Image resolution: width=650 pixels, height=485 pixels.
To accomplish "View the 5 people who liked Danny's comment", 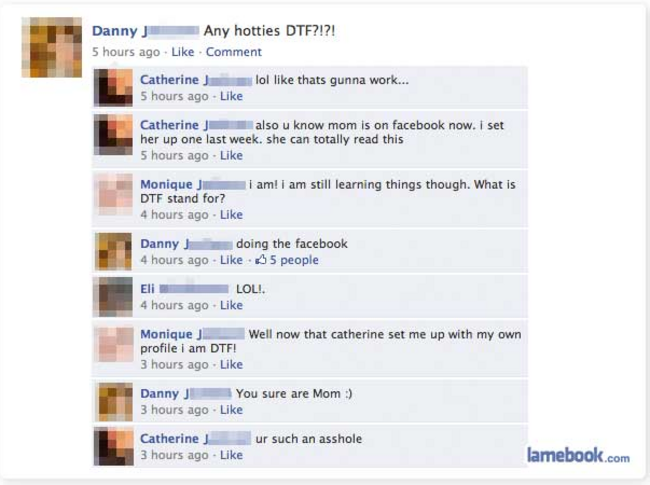I will pyautogui.click(x=294, y=260).
